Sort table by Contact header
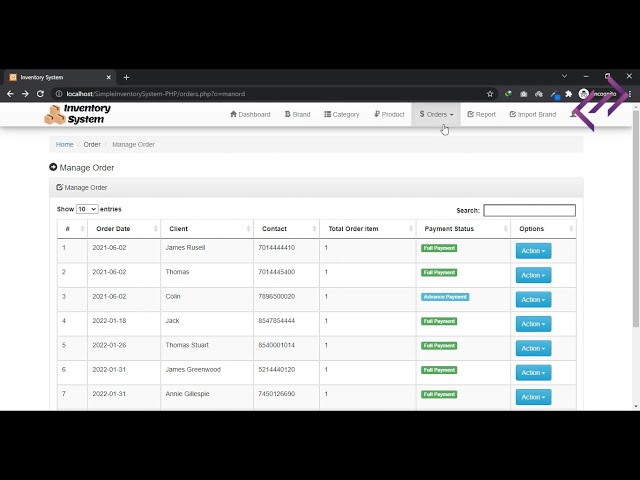The width and height of the screenshot is (640, 480). coord(286,229)
